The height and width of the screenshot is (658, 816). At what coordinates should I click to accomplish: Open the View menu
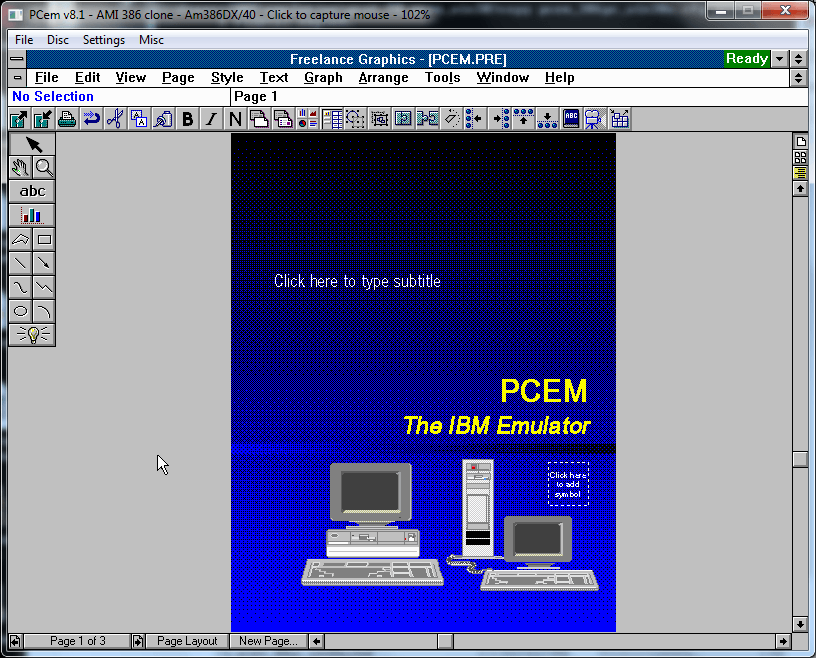(130, 78)
